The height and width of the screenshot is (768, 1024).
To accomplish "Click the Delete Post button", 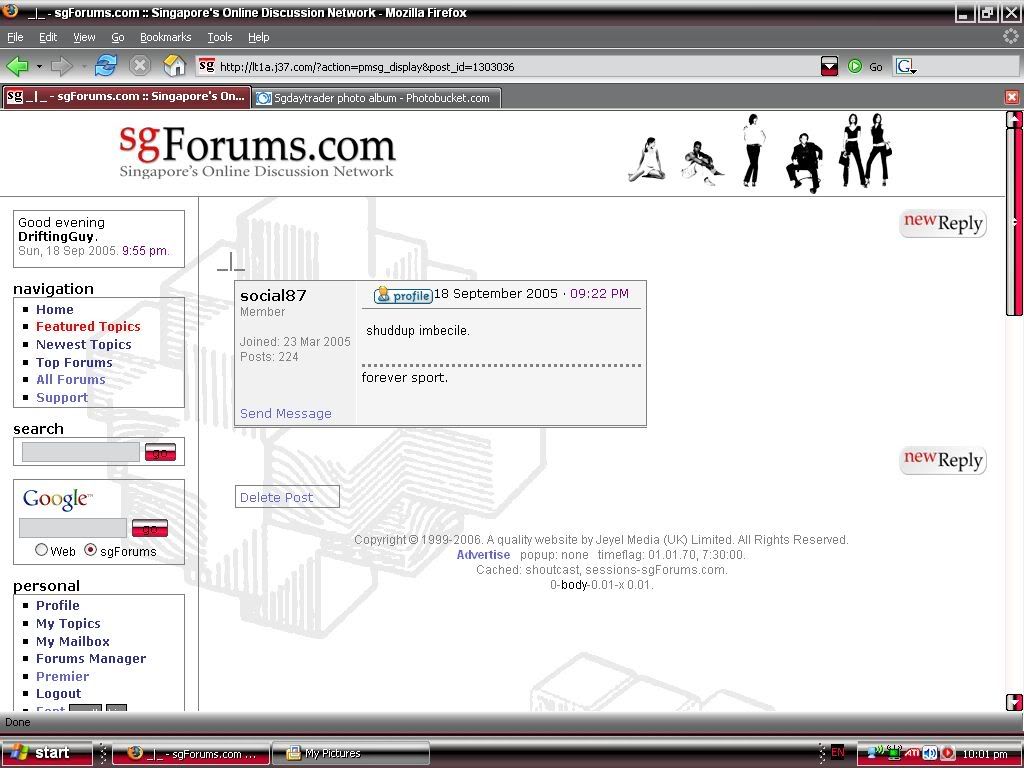I will tap(287, 497).
